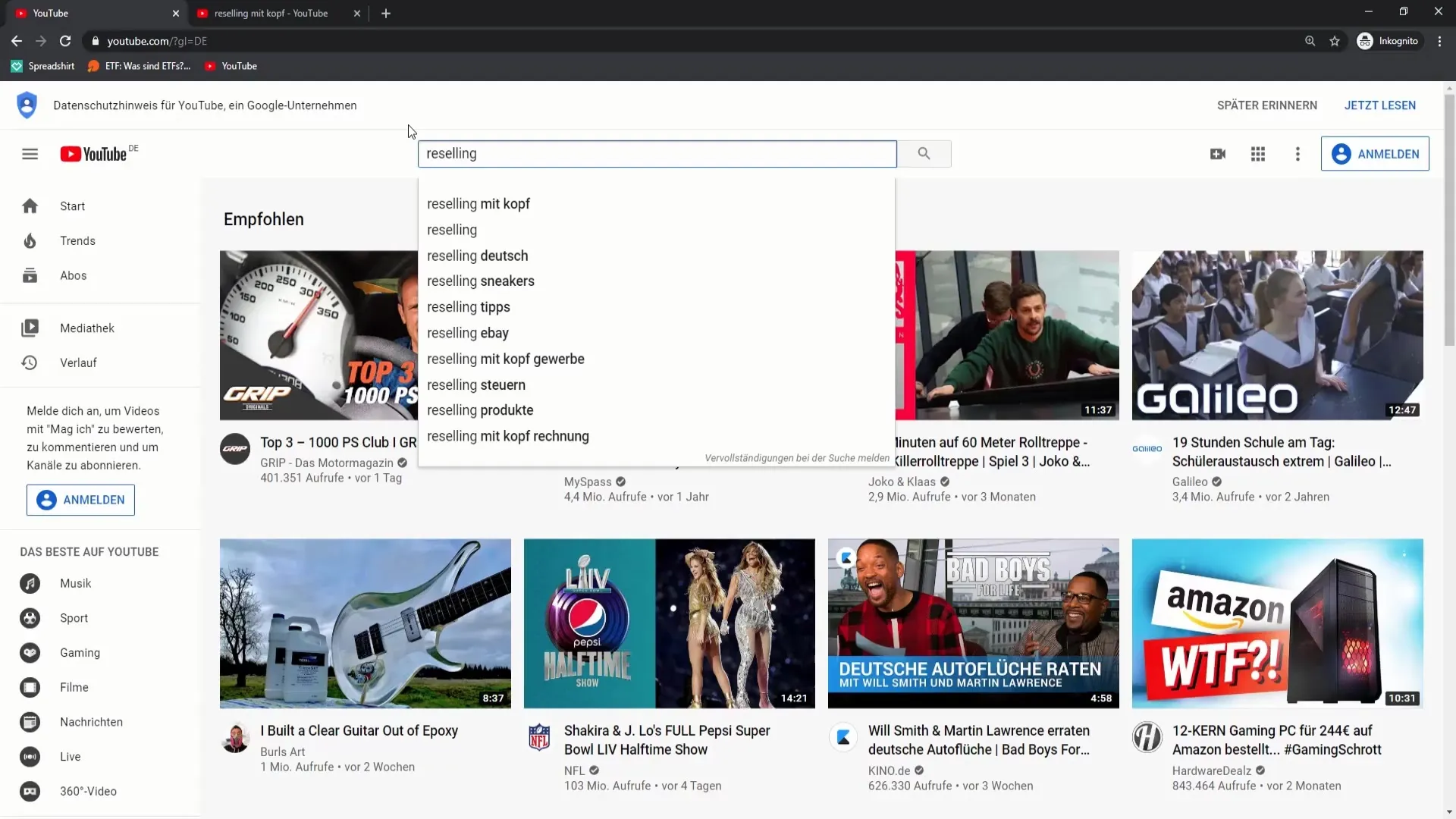Click JETZT LESEN privacy link
The height and width of the screenshot is (819, 1456).
pos(1379,105)
